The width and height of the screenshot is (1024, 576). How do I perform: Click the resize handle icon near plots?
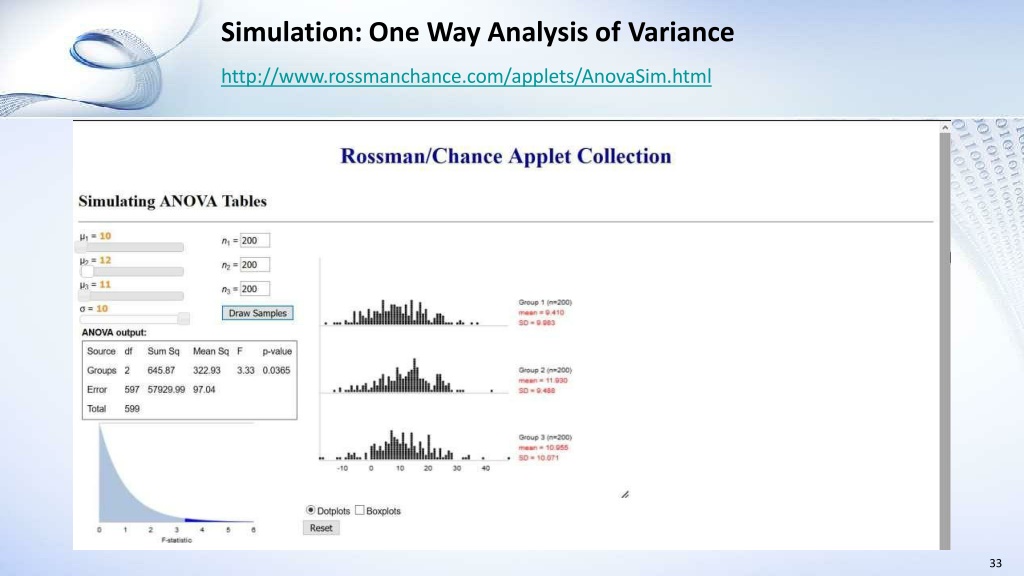tap(625, 494)
